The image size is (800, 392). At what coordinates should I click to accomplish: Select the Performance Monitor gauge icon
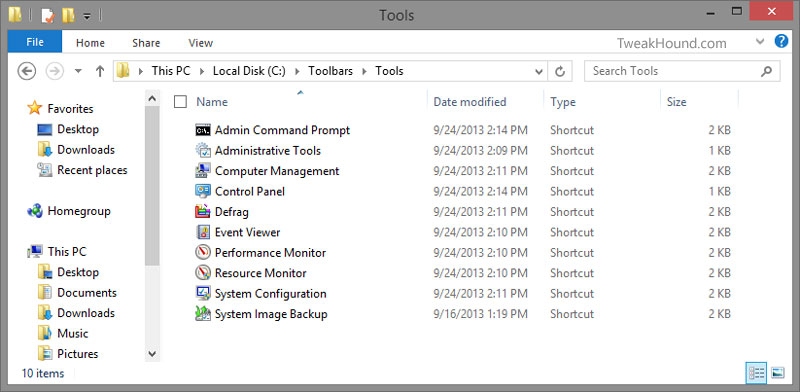pos(203,253)
